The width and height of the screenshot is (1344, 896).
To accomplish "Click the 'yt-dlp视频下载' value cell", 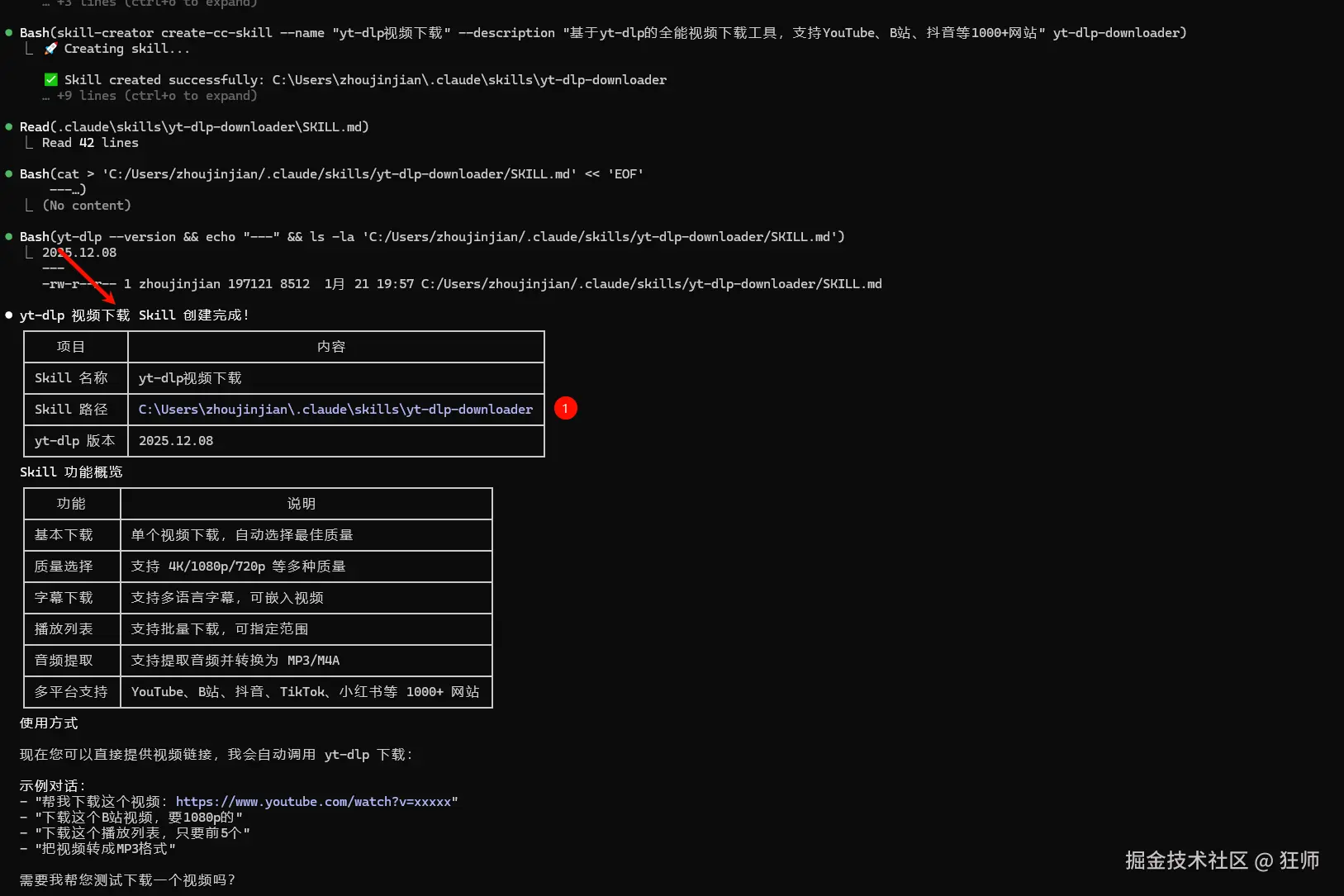I will click(336, 378).
